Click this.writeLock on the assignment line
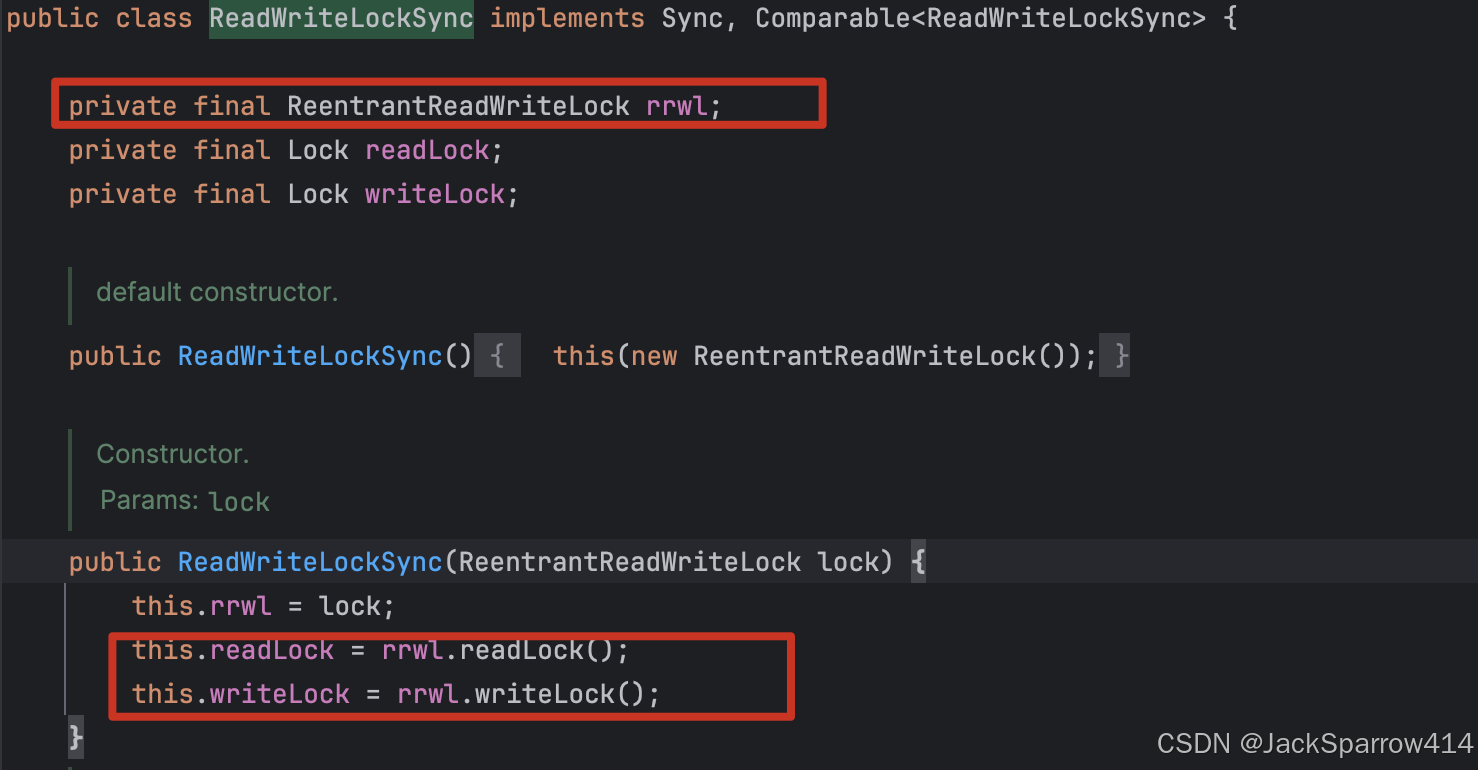The height and width of the screenshot is (770, 1478). (241, 694)
